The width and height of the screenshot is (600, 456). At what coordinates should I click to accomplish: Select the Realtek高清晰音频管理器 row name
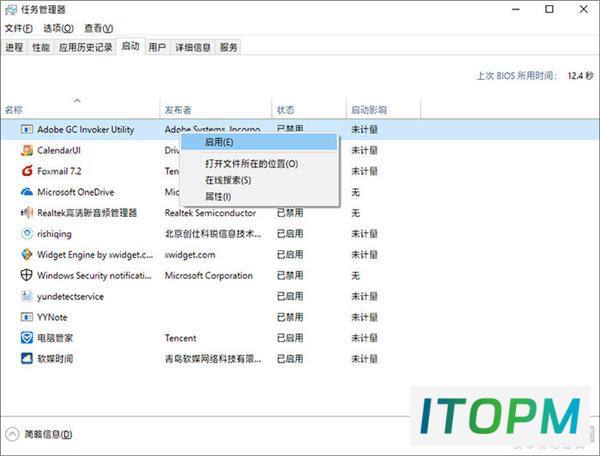87,213
